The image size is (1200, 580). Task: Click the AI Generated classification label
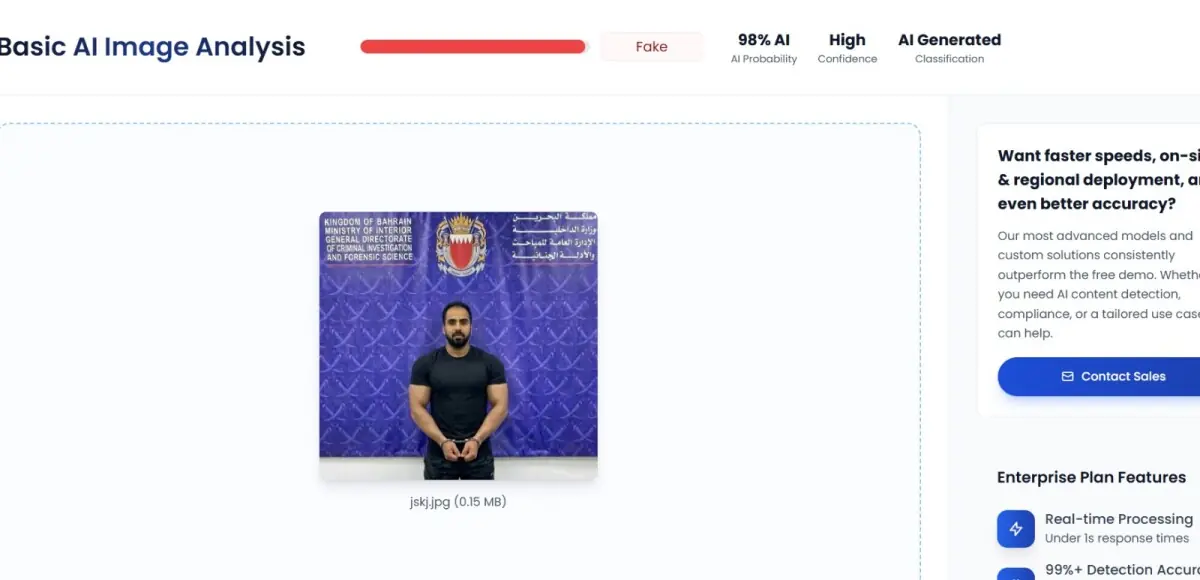[x=949, y=40]
